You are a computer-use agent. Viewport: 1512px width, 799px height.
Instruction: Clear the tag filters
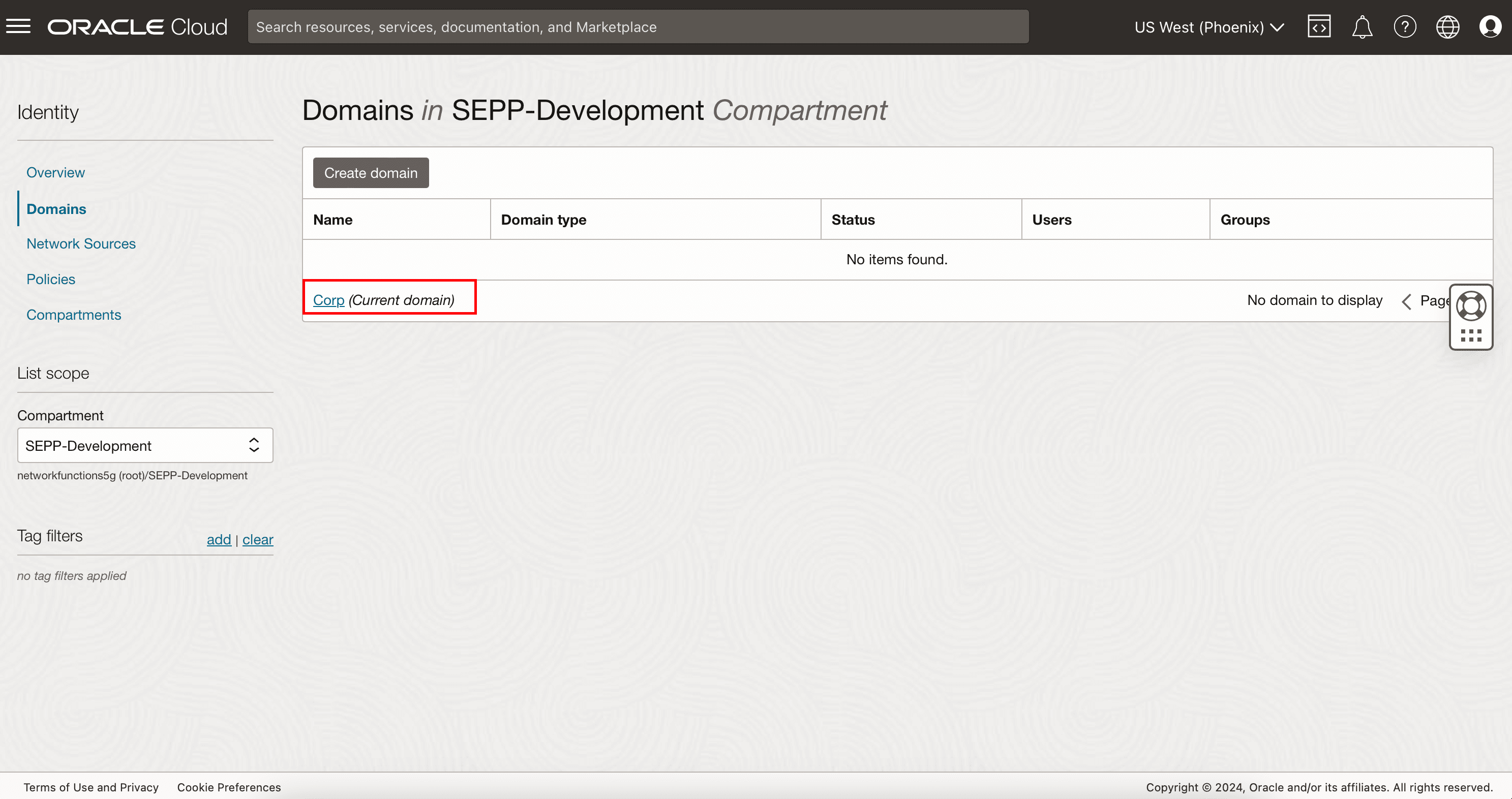click(258, 539)
